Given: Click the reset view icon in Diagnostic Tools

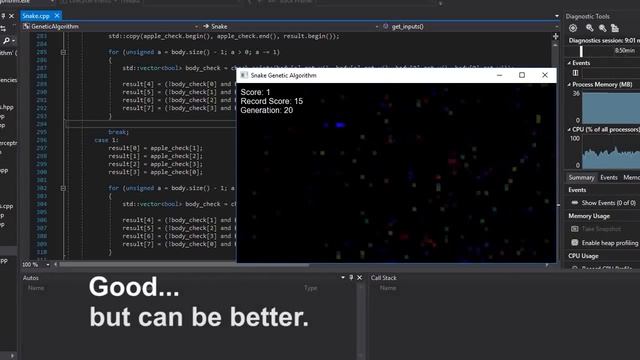Looking at the screenshot, I should (615, 28).
